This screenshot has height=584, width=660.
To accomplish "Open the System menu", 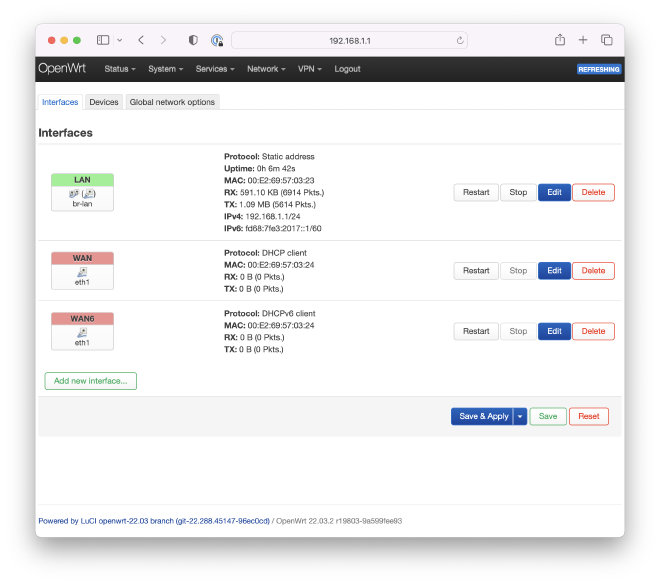I will (x=165, y=69).
